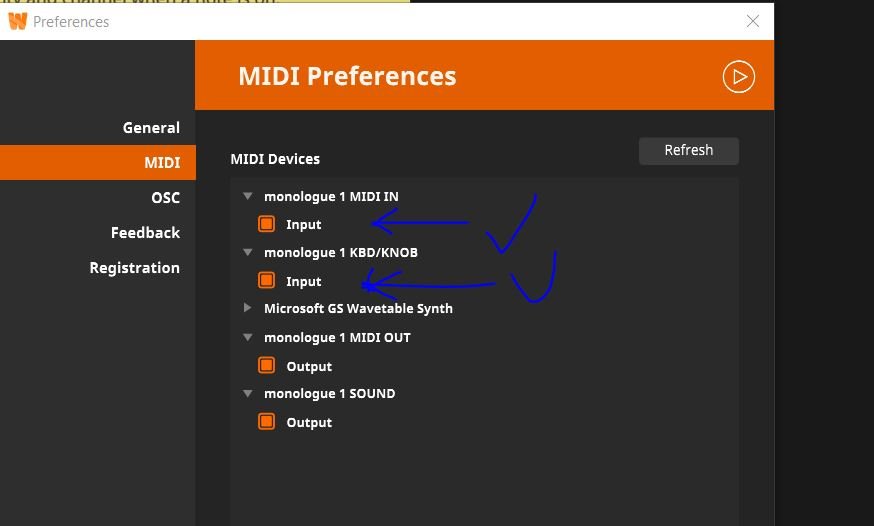
Task: Open the General preferences tab
Action: coord(151,128)
